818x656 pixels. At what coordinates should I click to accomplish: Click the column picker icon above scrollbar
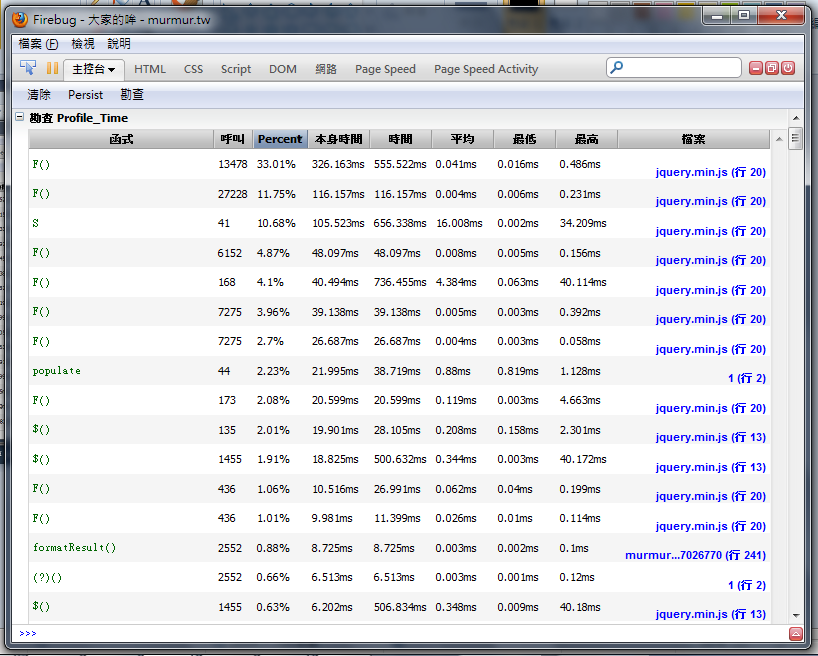[795, 138]
